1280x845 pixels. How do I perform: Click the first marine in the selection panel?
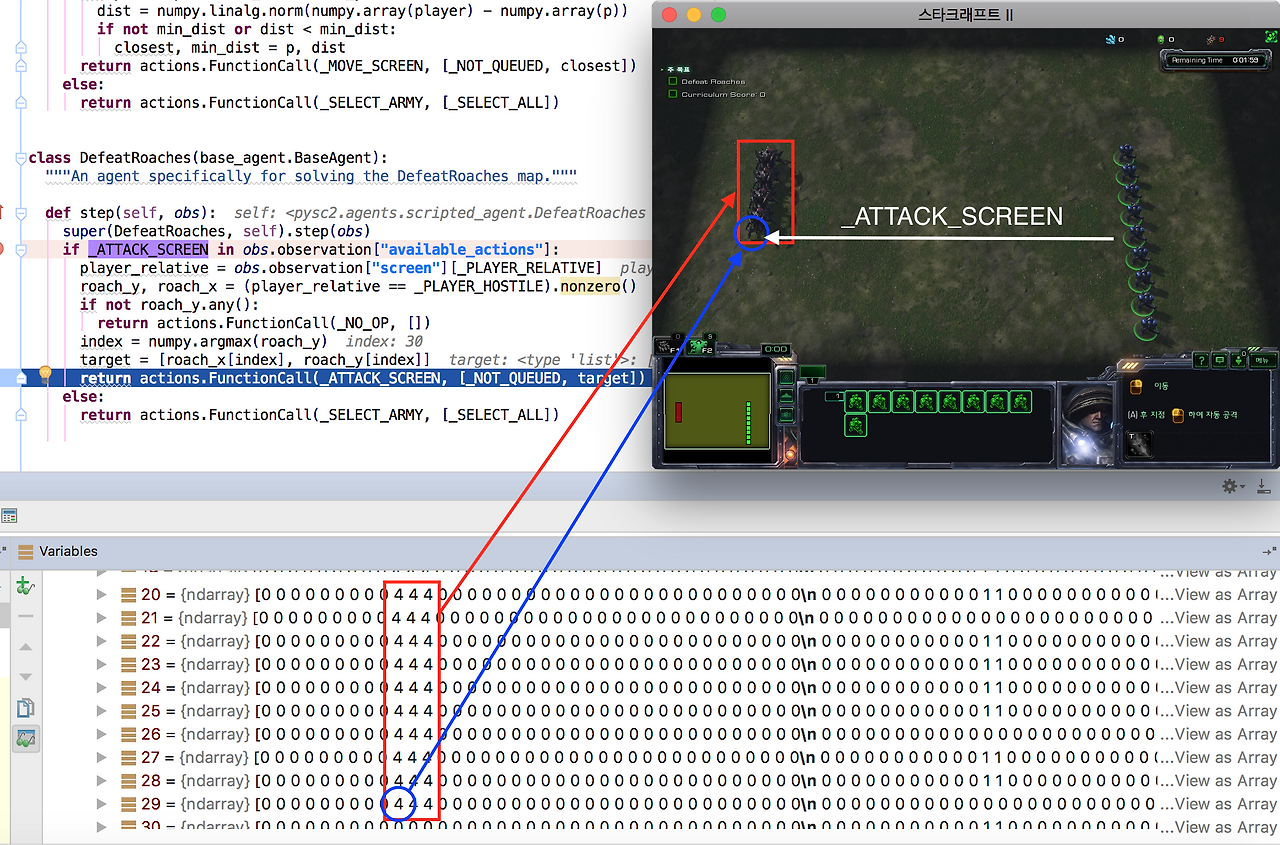click(x=856, y=402)
